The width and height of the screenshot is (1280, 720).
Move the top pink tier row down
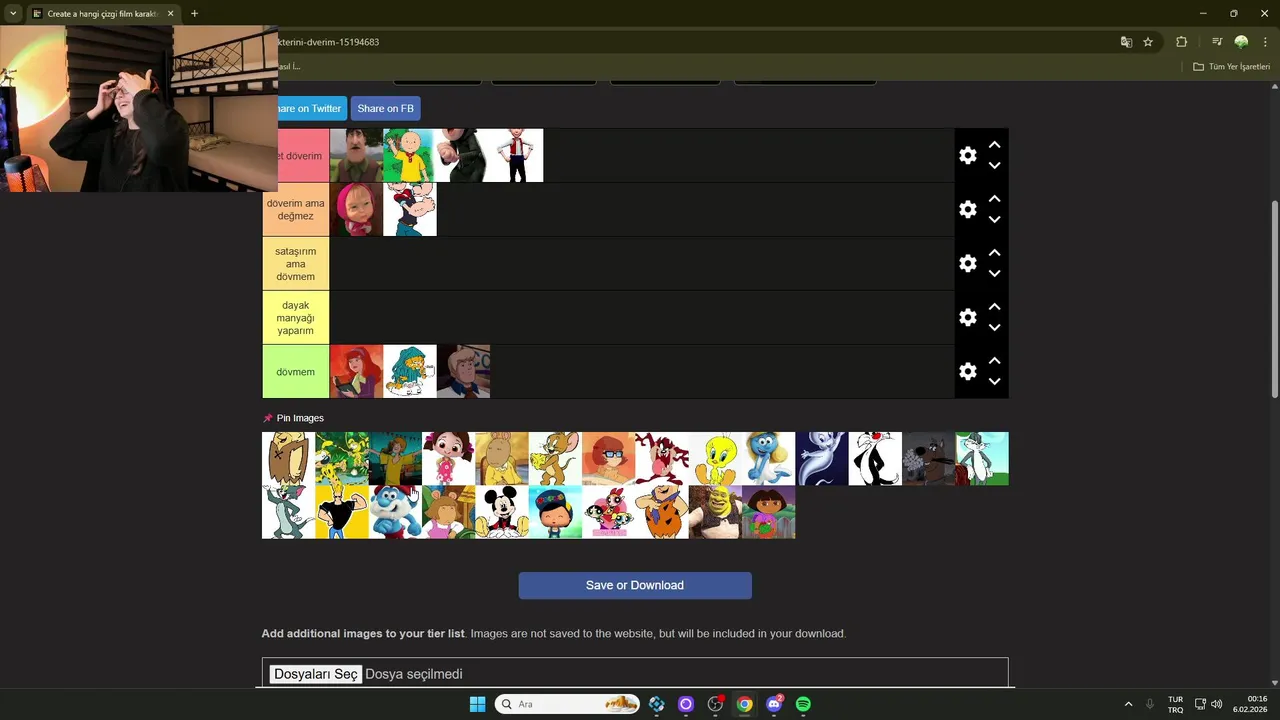(x=994, y=166)
